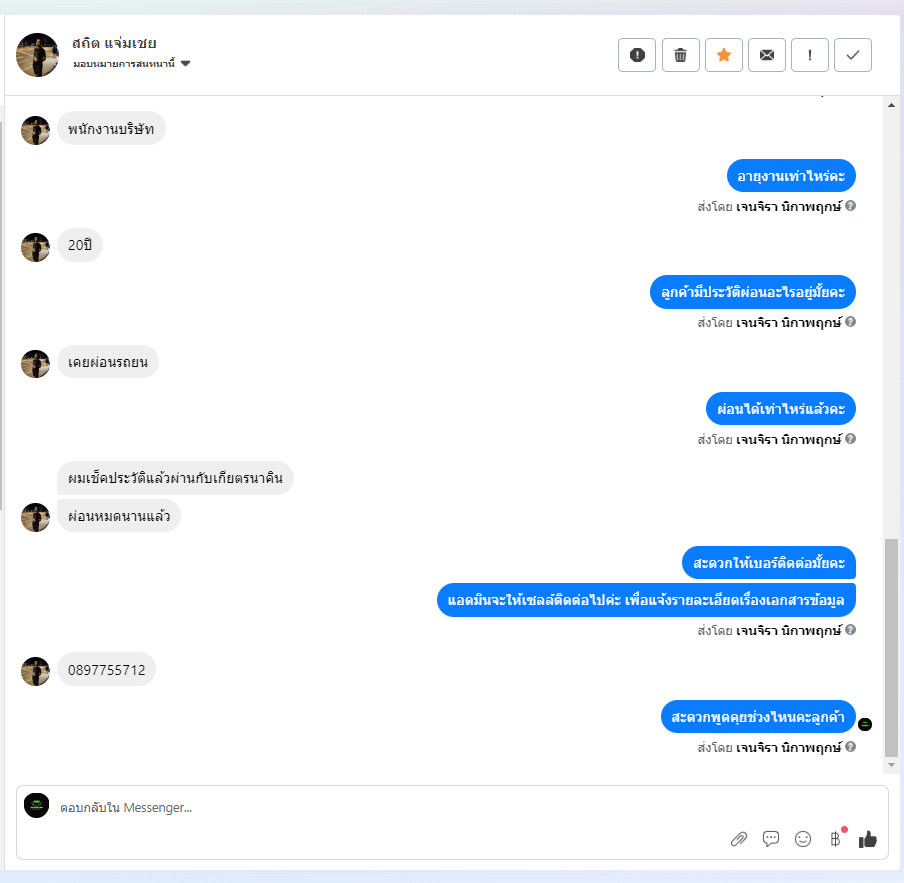Screen dimensions: 904x883
Task: Click the chat scrollbar thumb
Action: [x=891, y=647]
